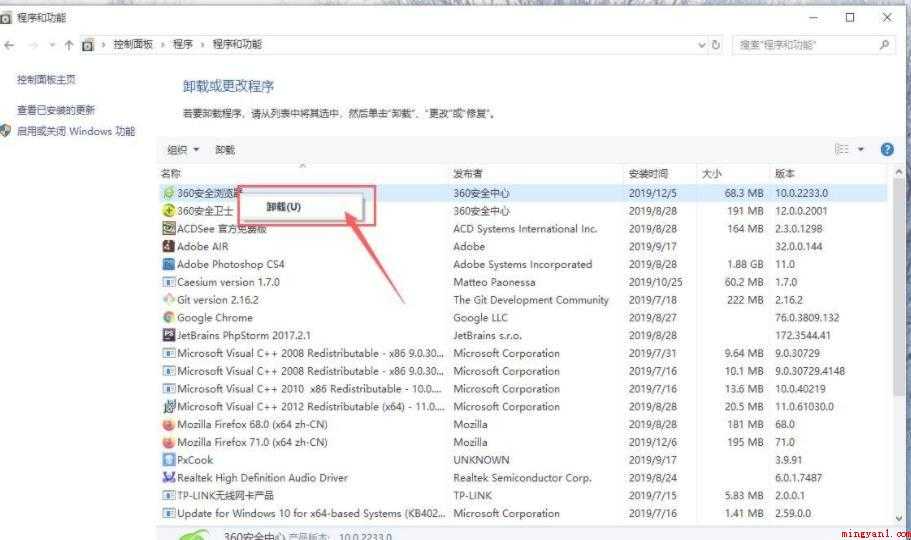Image resolution: width=911 pixels, height=540 pixels.
Task: Click the Visual C++ 2012 icon
Action: tap(168, 406)
